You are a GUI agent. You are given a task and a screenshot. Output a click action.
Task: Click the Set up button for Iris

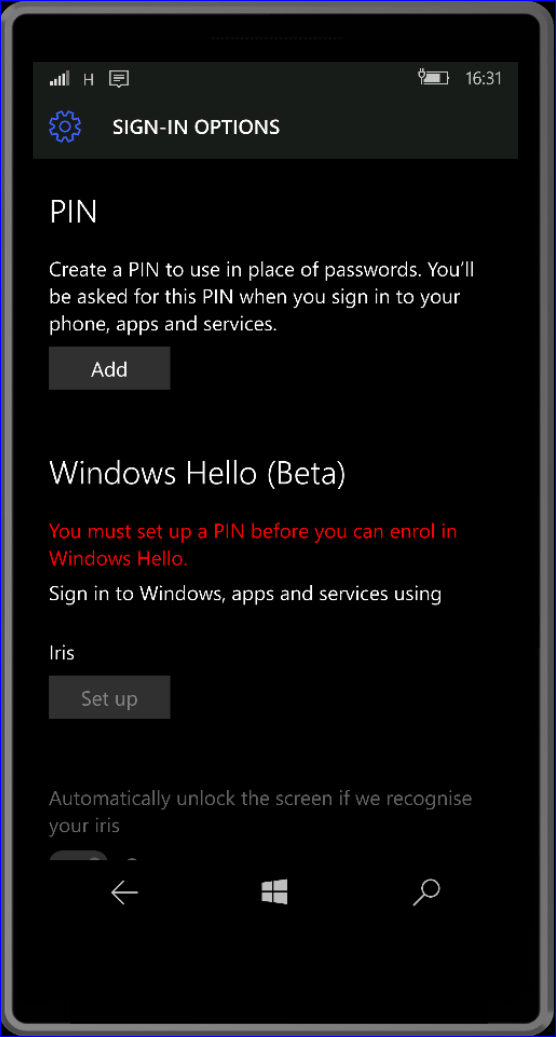pyautogui.click(x=109, y=697)
